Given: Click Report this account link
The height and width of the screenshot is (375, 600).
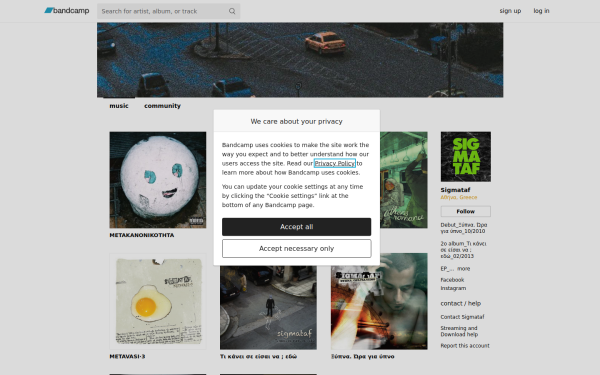Looking at the screenshot, I should (x=465, y=346).
